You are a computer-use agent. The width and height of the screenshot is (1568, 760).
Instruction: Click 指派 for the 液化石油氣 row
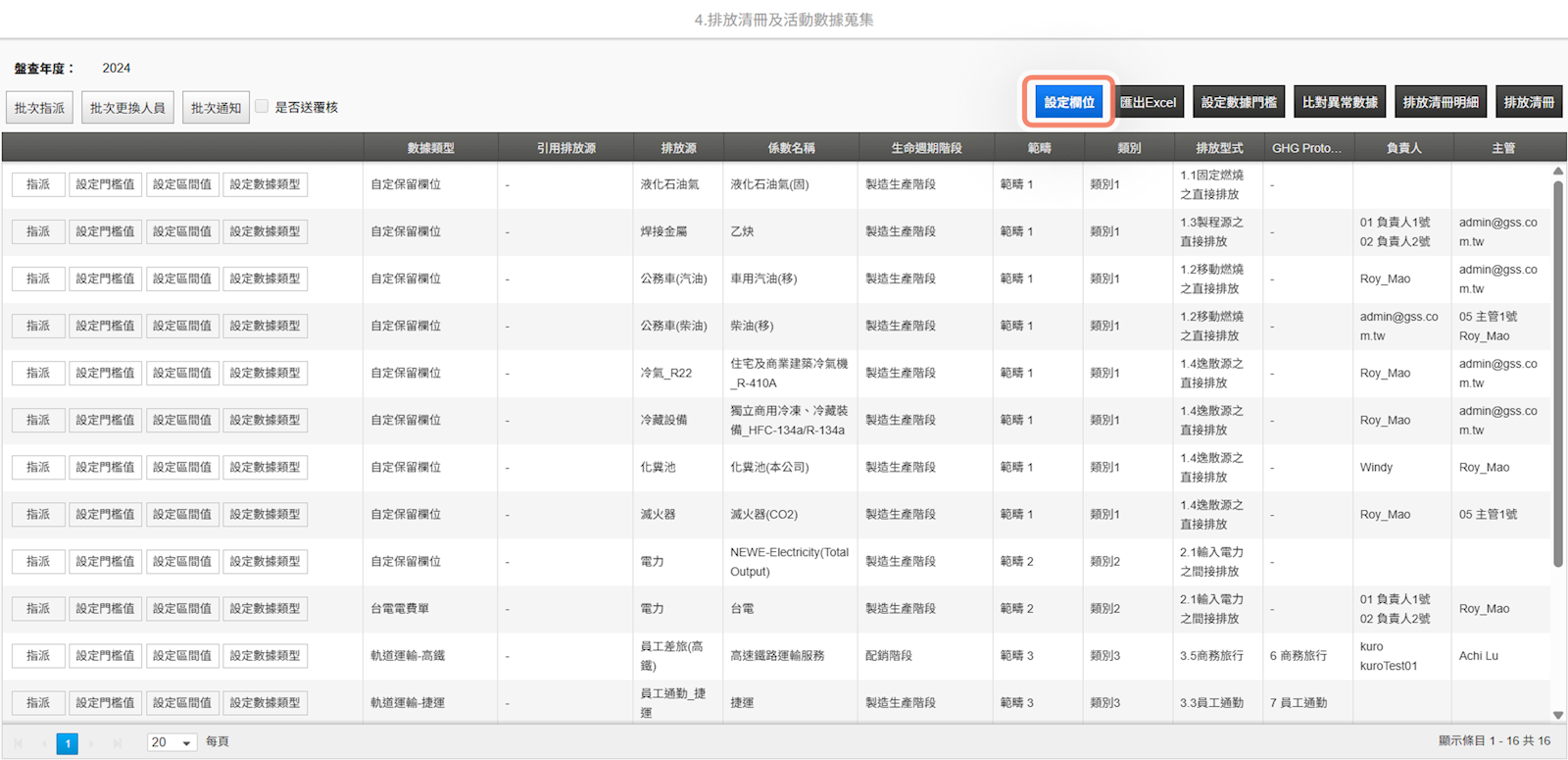tap(38, 184)
